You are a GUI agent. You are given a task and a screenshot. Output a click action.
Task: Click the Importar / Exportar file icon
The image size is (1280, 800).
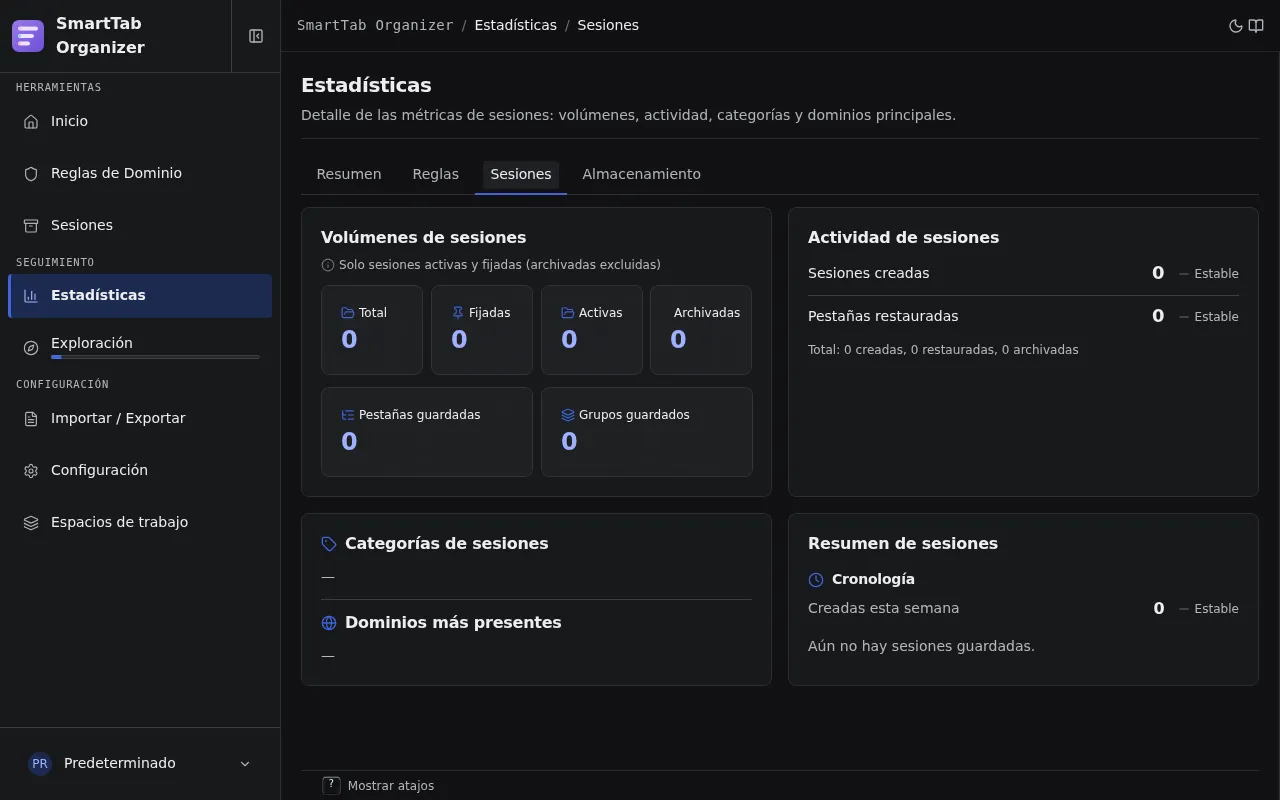click(31, 418)
